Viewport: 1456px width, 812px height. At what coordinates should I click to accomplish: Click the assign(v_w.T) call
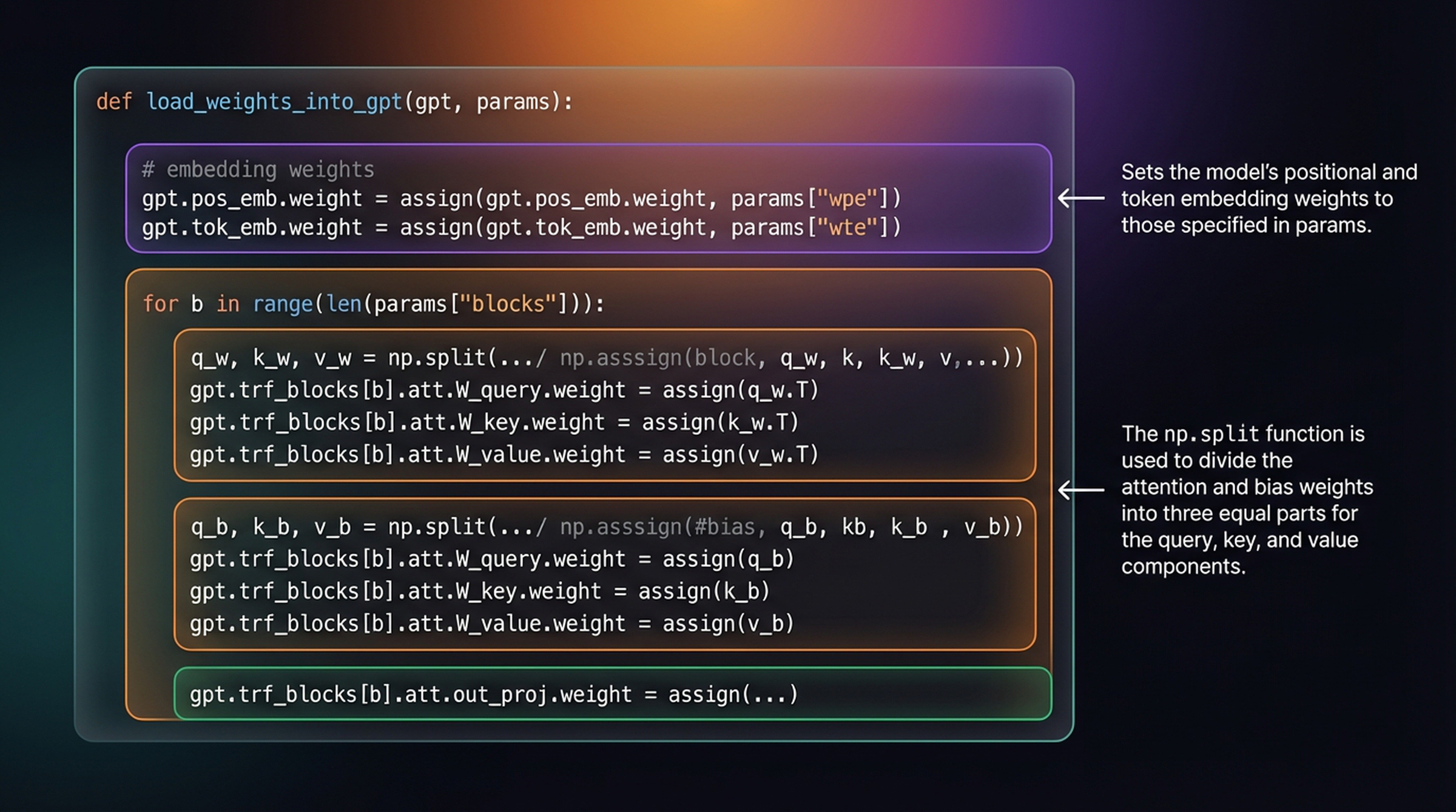741,454
